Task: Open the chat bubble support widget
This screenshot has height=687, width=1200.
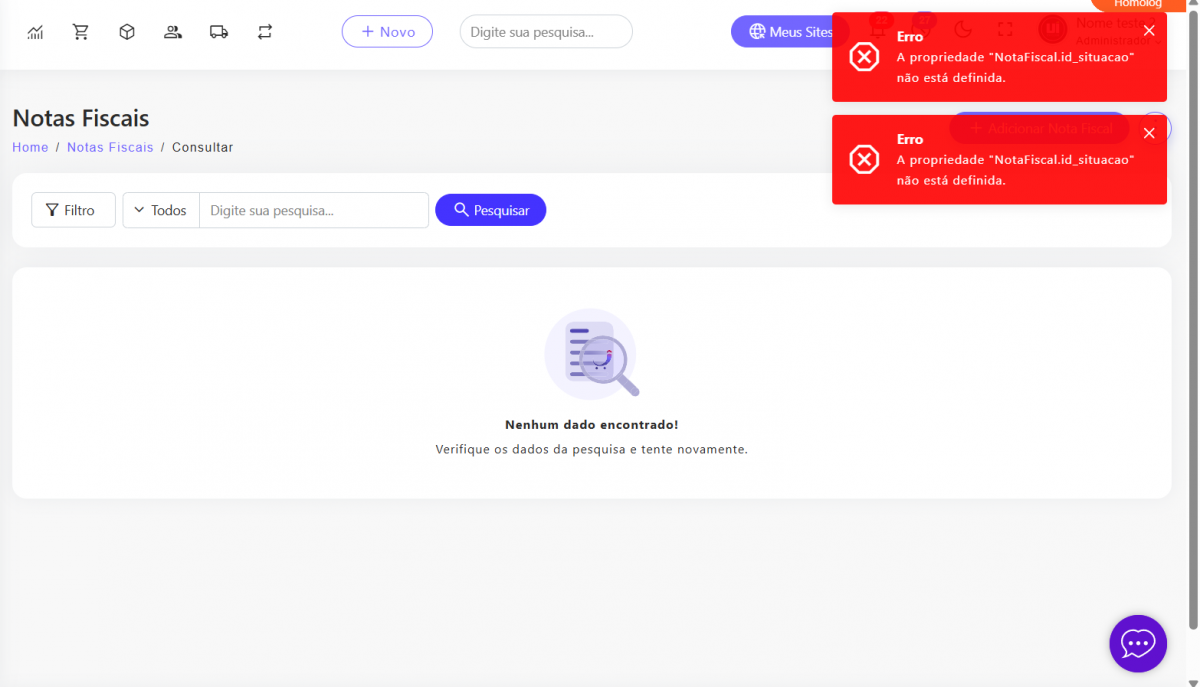Action: tap(1138, 643)
